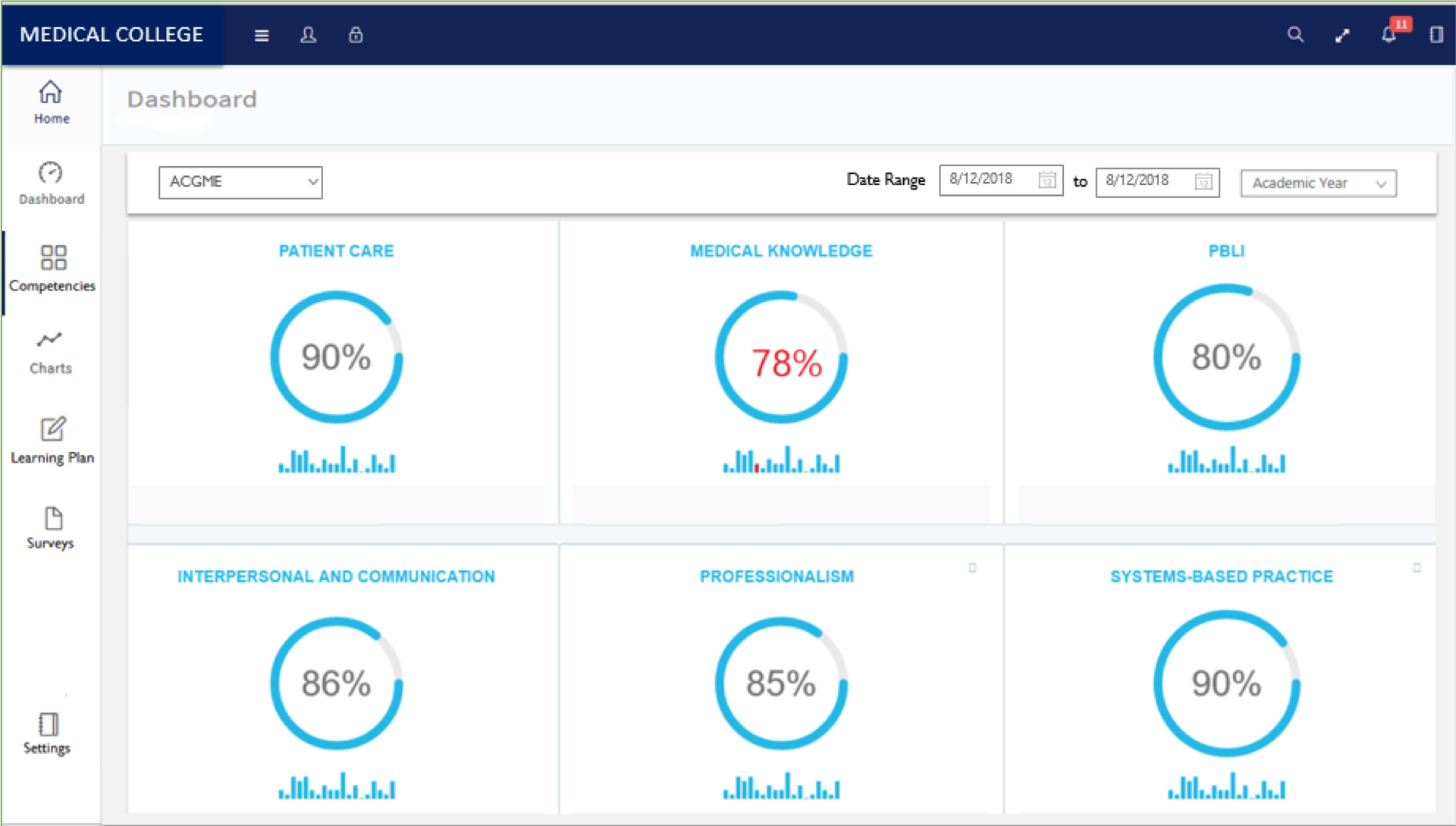The width and height of the screenshot is (1456, 826).
Task: Go to Competencies in sidebar
Action: [x=52, y=269]
